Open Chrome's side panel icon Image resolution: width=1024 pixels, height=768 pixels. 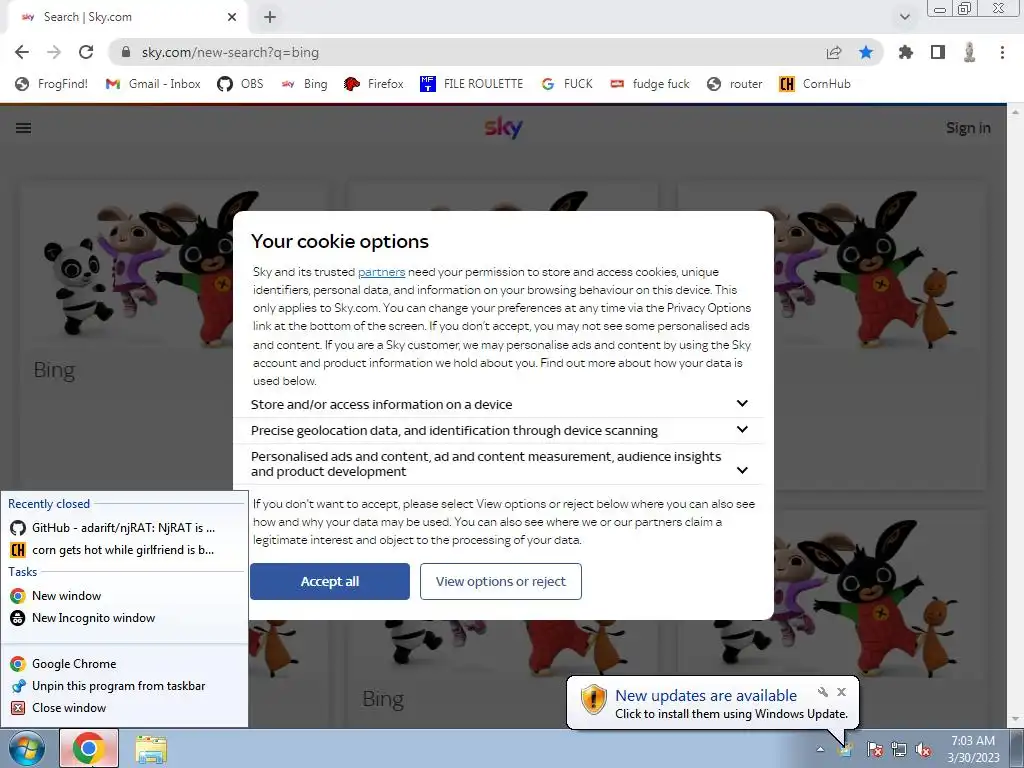[x=938, y=52]
